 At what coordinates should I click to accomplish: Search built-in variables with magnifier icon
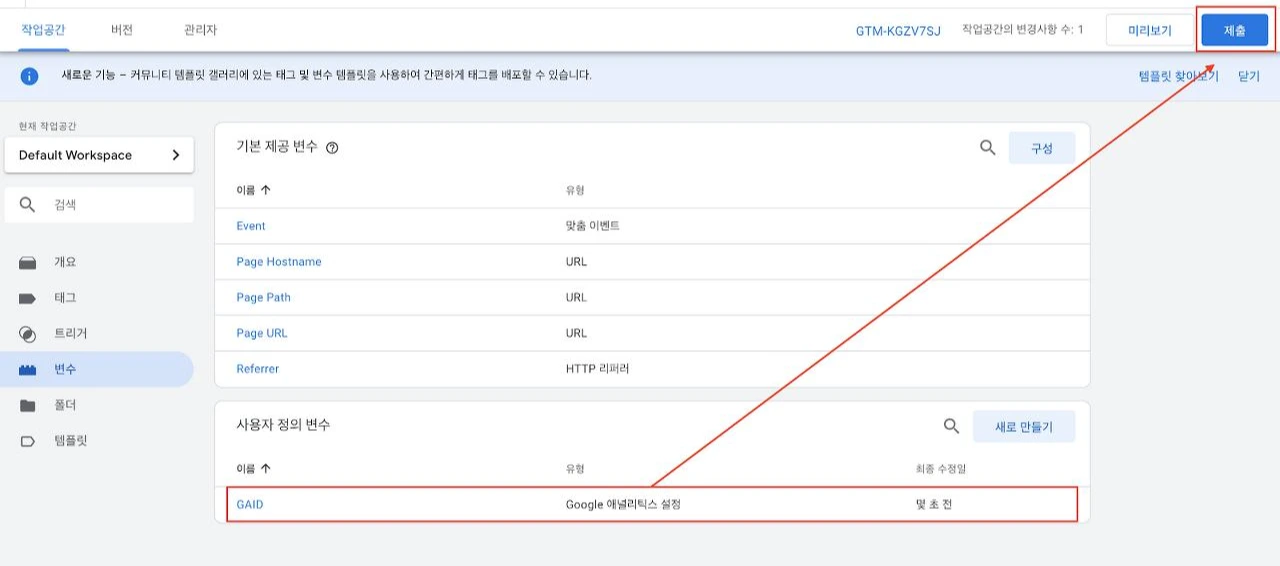coord(987,148)
